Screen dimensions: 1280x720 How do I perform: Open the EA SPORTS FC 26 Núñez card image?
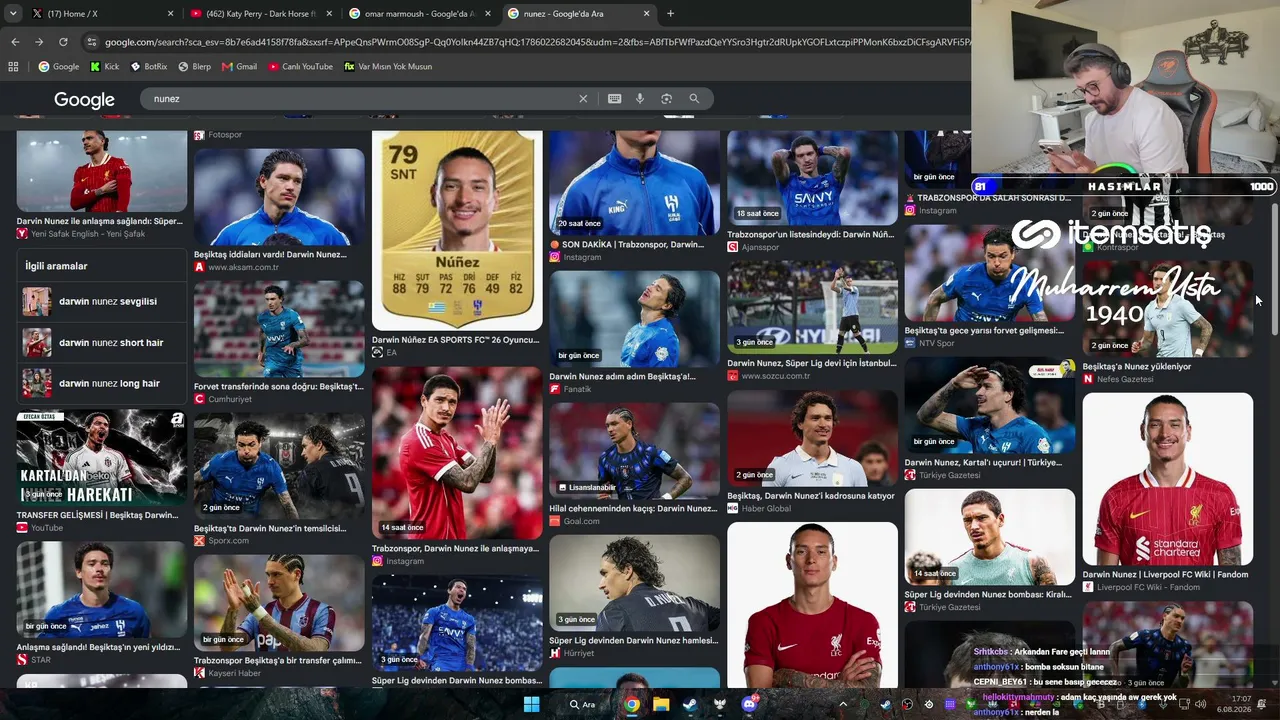click(457, 230)
